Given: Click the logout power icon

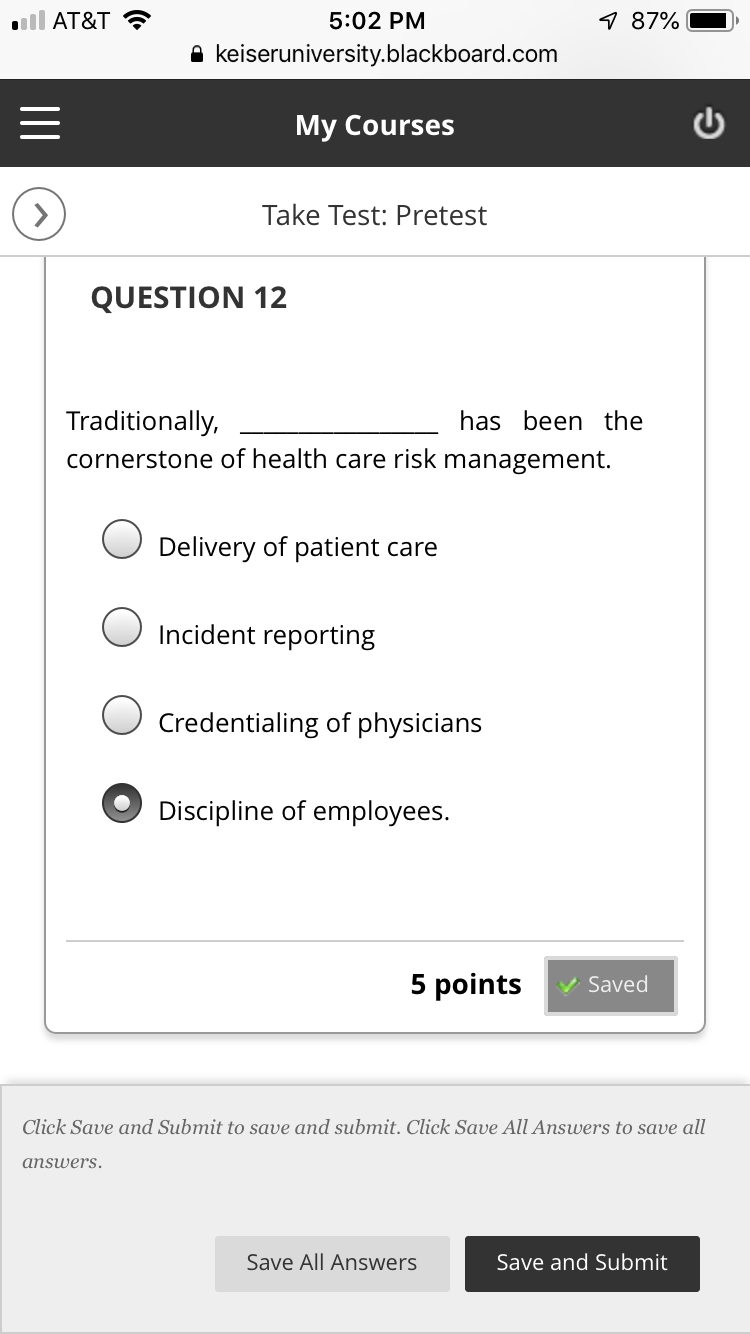Looking at the screenshot, I should (709, 122).
